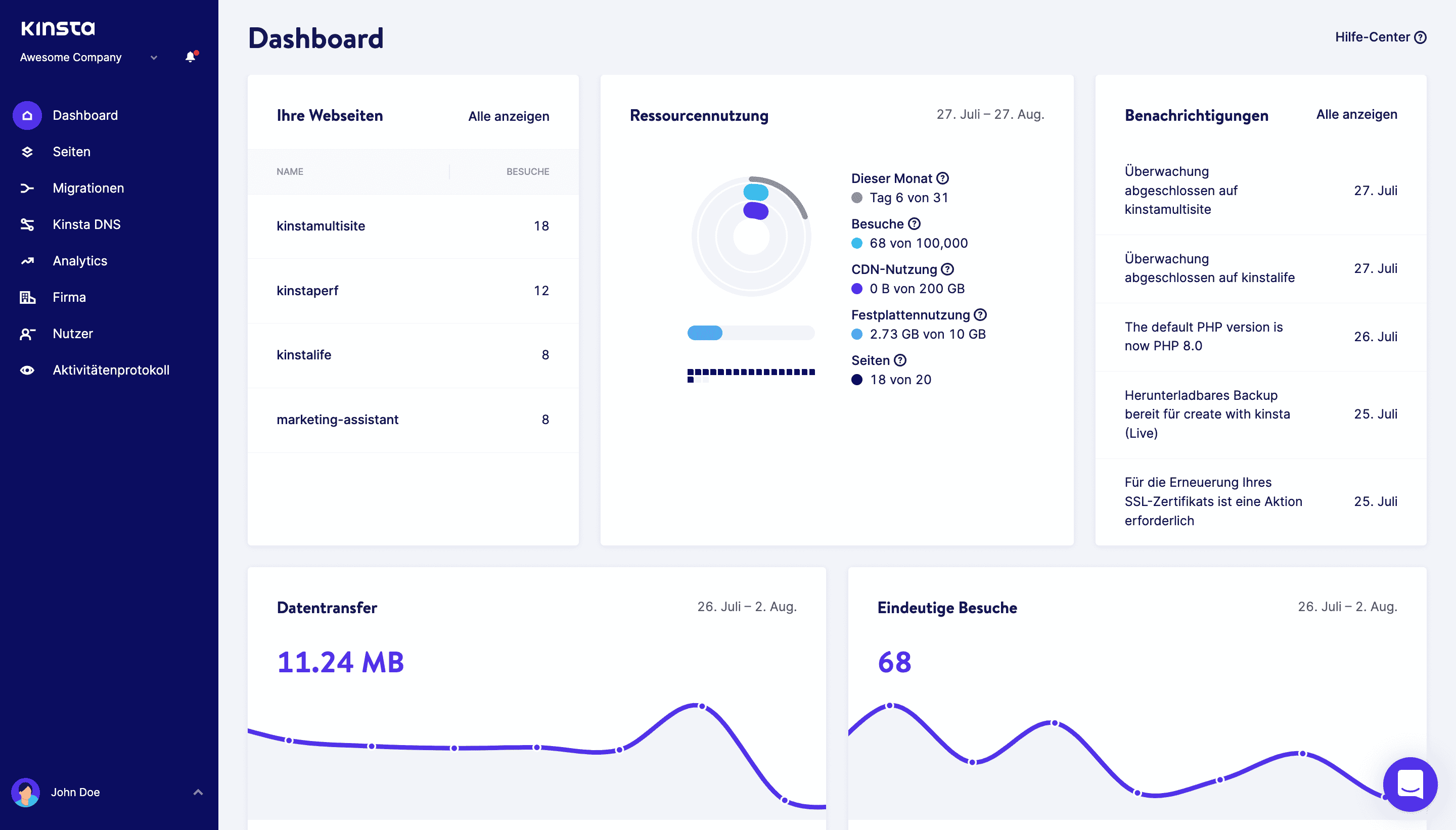Viewport: 1456px width, 830px height.
Task: Select the kinstamultisite website entry
Action: [321, 225]
